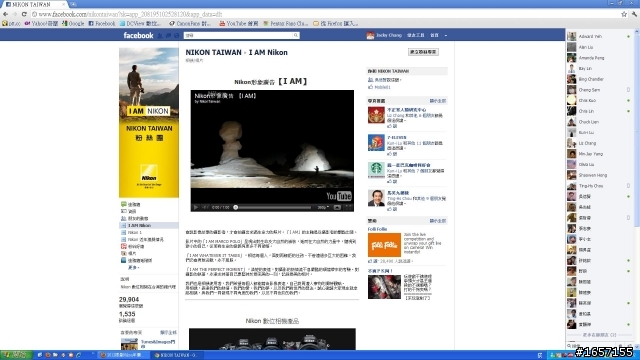The width and height of the screenshot is (640, 360).
Task: Open the 7-ELEVEN page link
Action: [397, 138]
